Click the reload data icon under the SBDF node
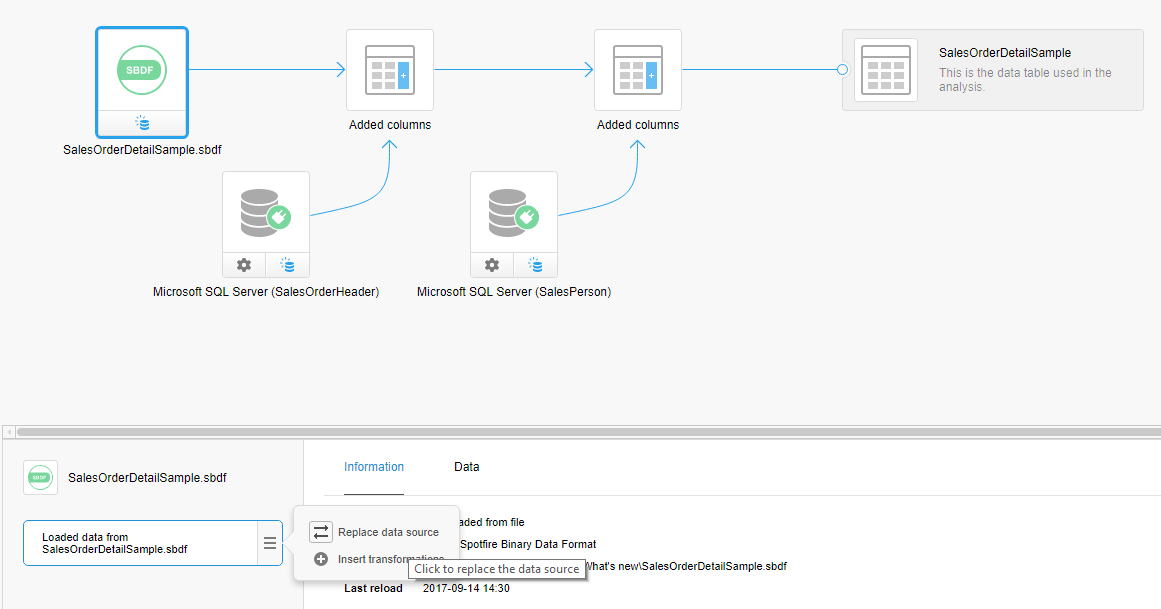 (142, 123)
